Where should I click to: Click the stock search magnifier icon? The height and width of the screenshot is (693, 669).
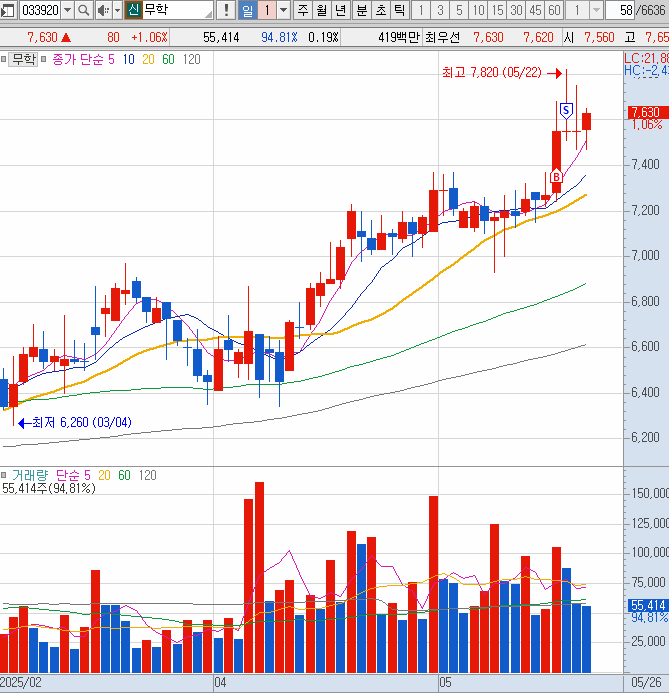[x=83, y=10]
